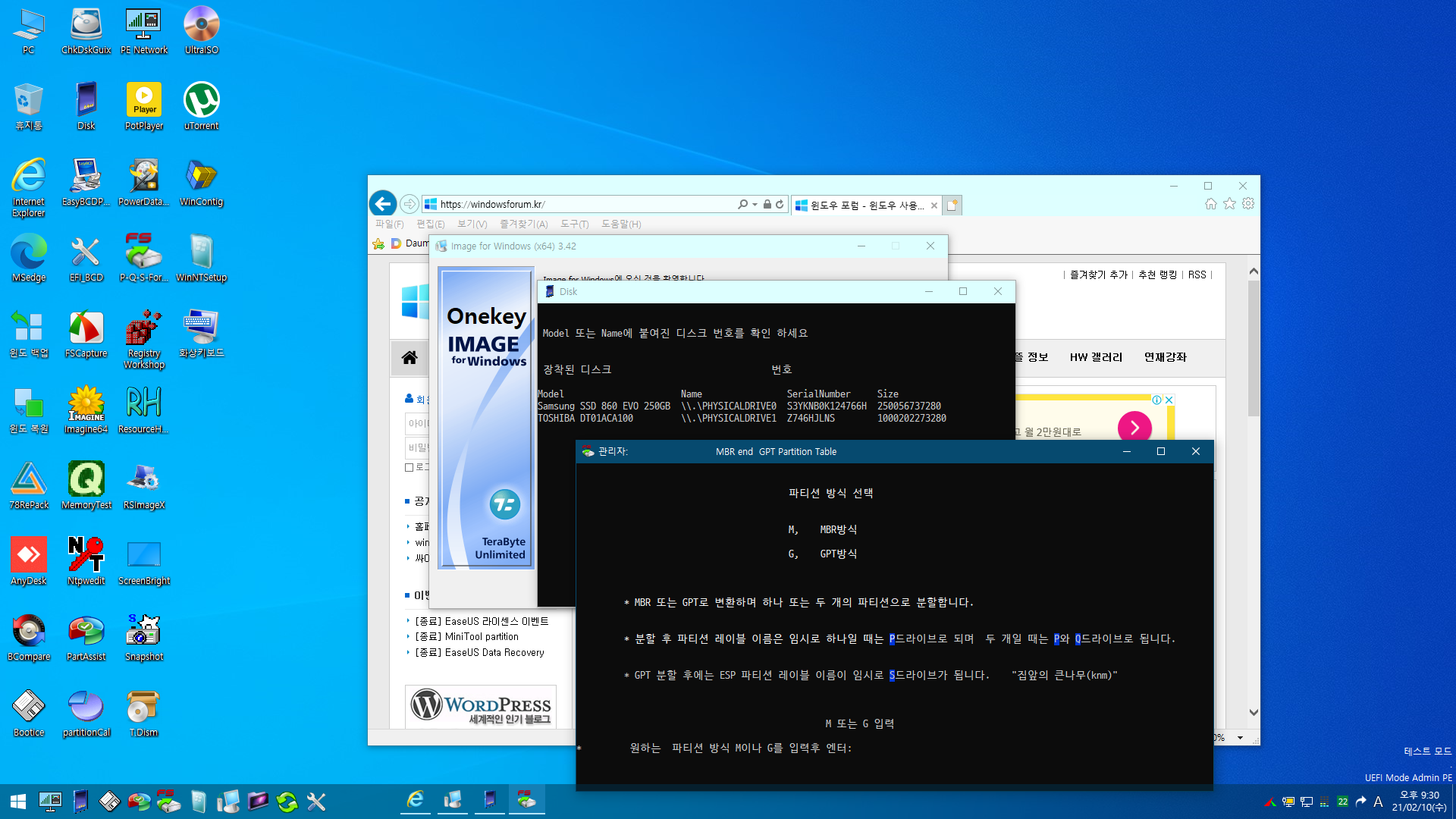Open Registry Workshop desktop icon
1456x819 pixels.
[143, 339]
